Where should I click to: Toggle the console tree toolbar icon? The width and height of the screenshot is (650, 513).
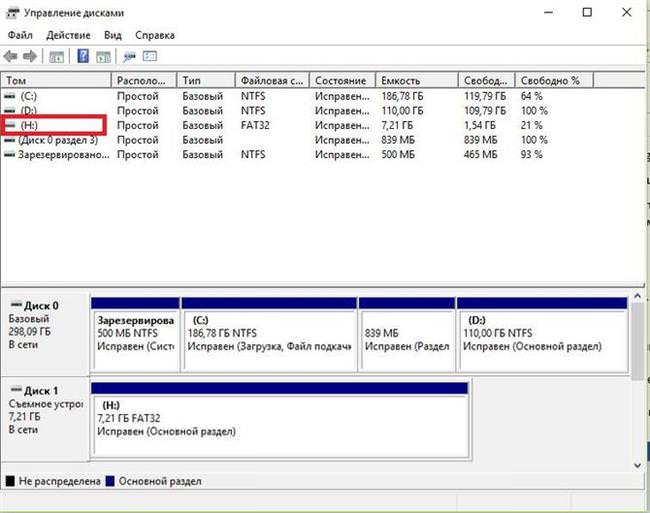coord(56,56)
